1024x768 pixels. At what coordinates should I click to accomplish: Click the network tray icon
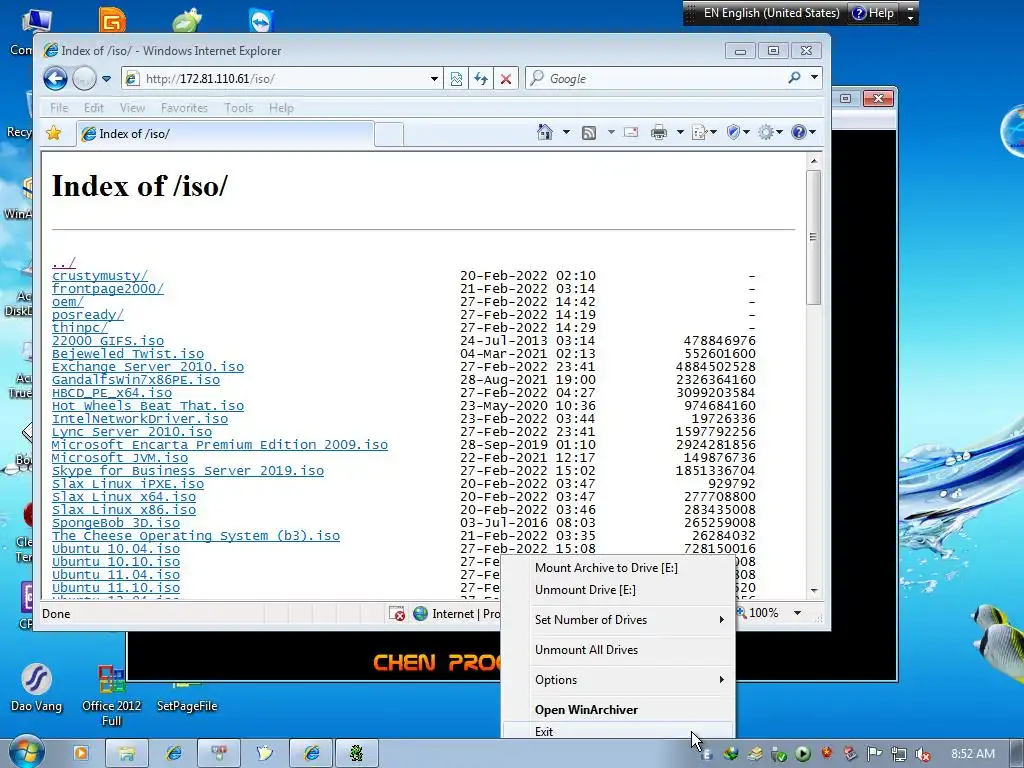899,754
